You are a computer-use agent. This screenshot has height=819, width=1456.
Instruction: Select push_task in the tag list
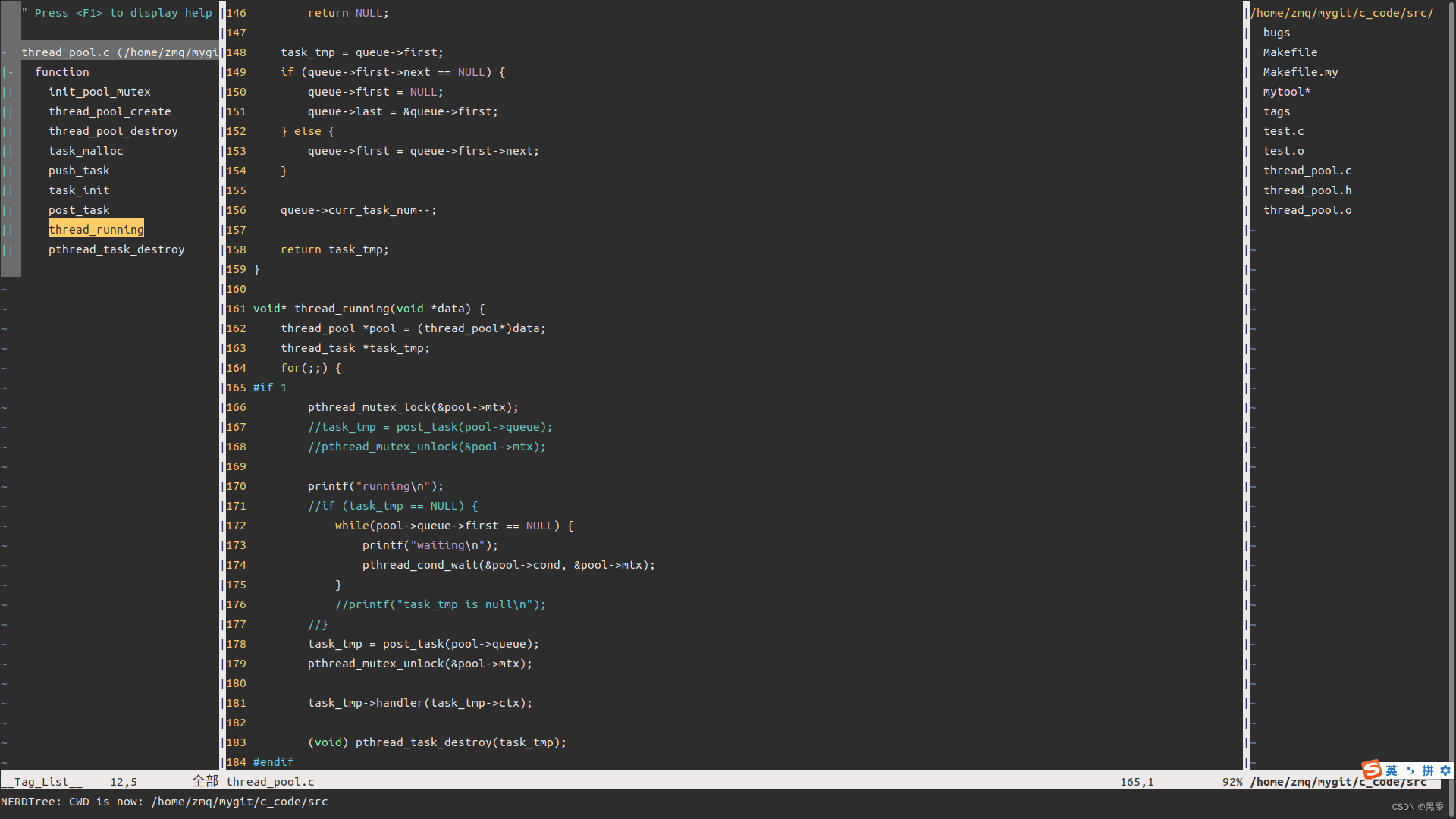tap(79, 171)
